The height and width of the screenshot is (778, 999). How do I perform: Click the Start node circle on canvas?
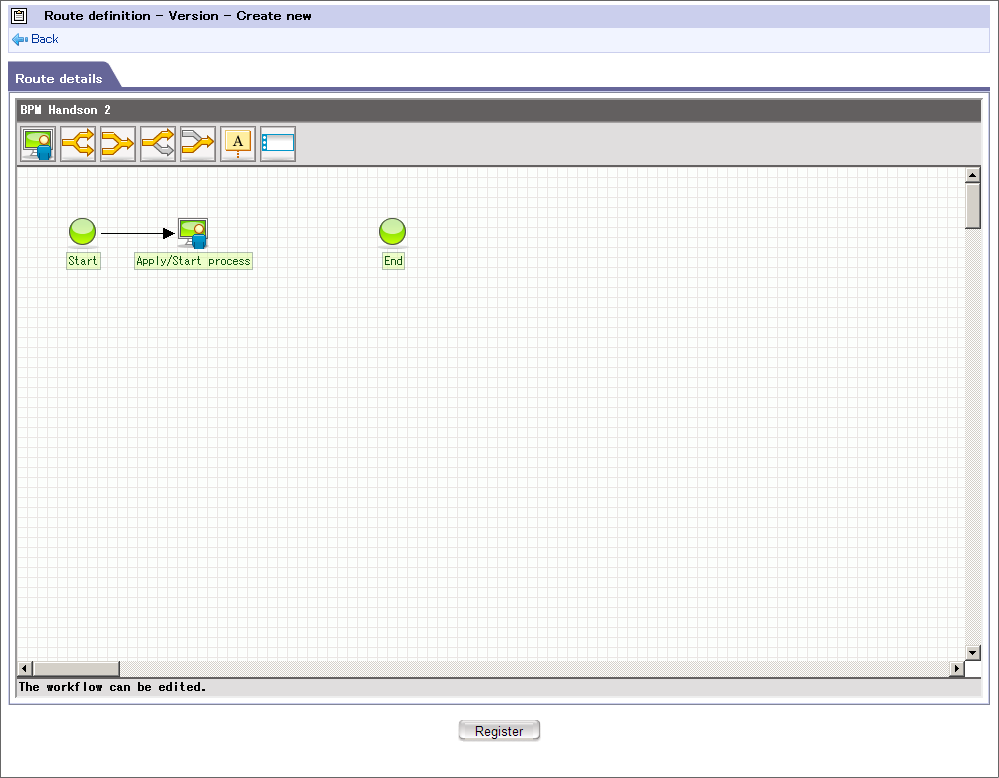click(x=82, y=231)
